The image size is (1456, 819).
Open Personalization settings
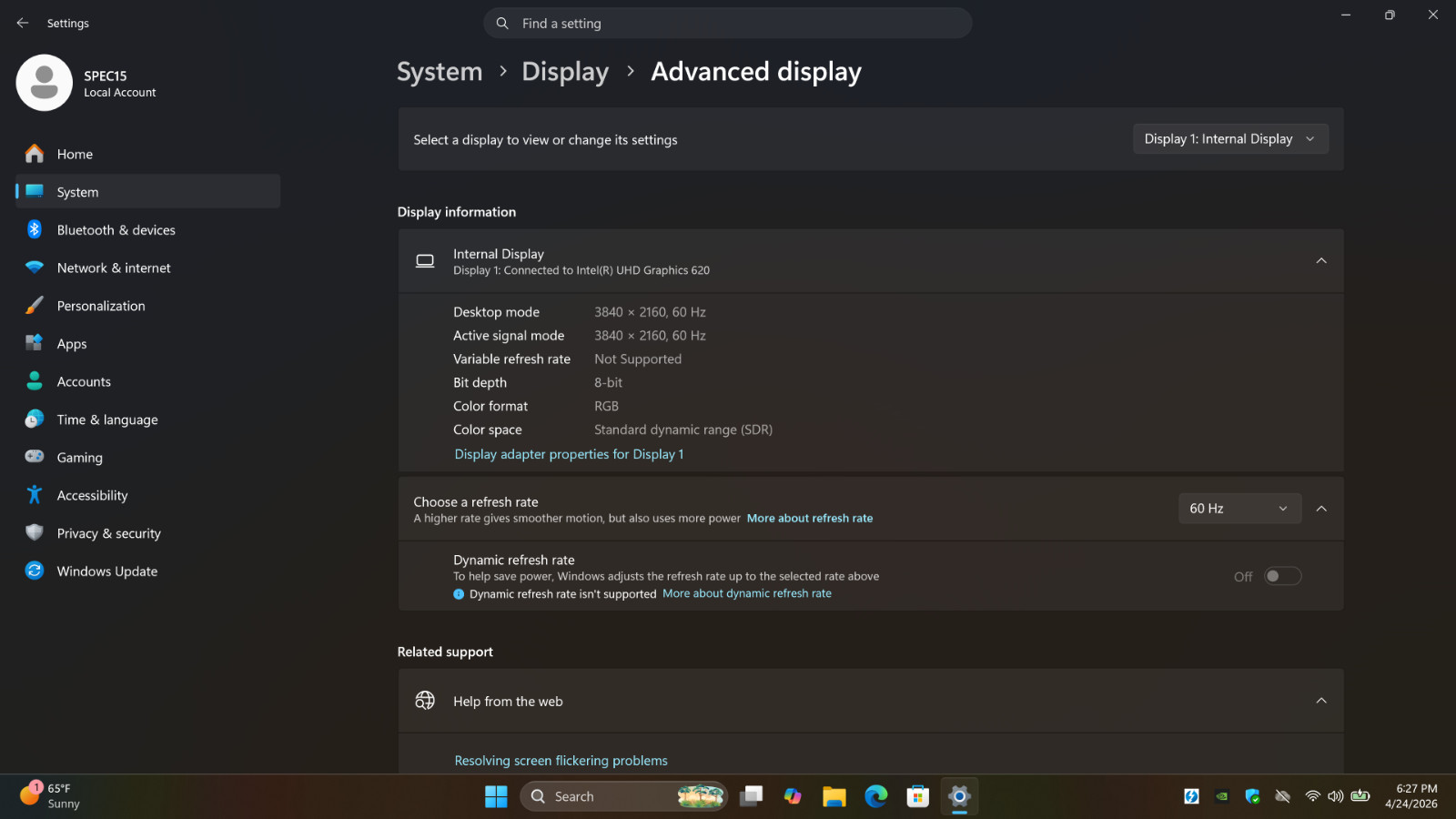(x=148, y=306)
